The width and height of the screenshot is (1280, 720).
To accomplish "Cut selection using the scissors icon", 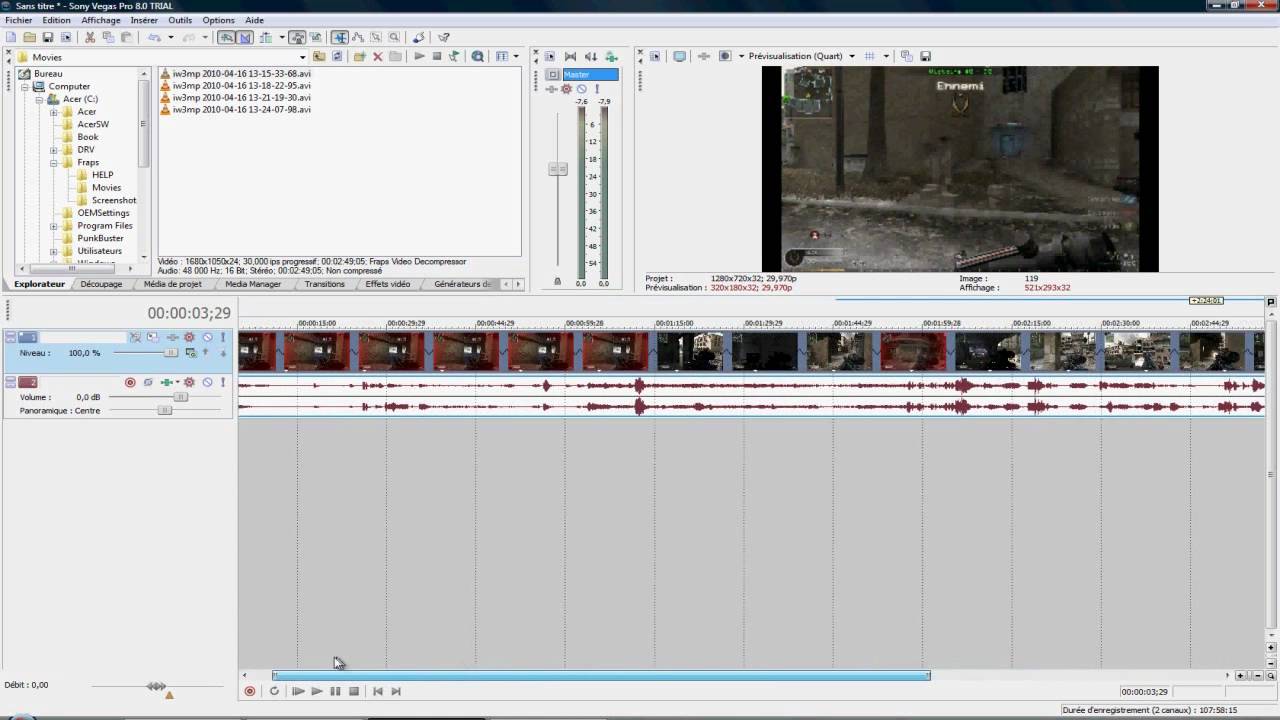I will pyautogui.click(x=89, y=37).
